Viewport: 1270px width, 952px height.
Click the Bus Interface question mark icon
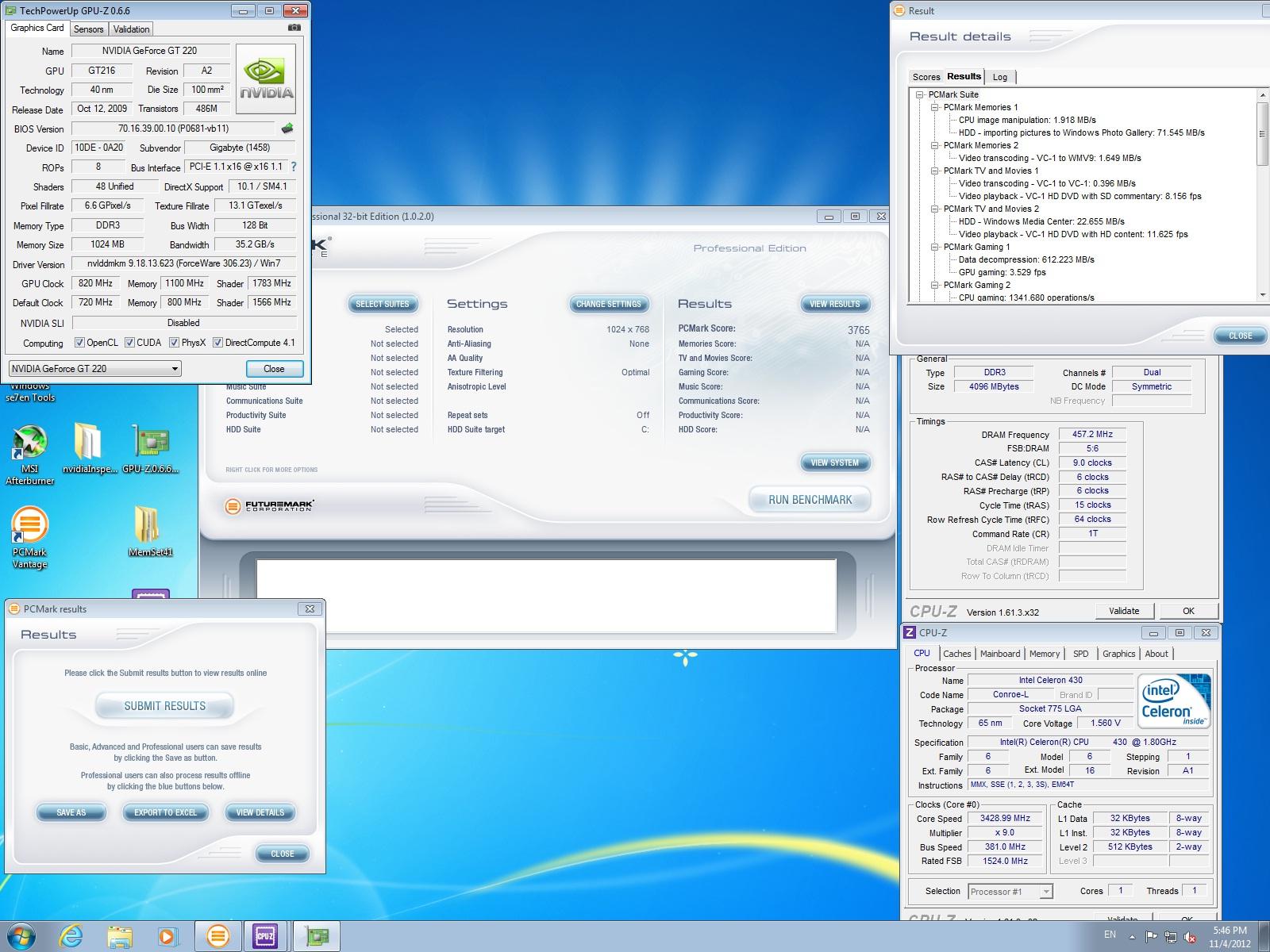pyautogui.click(x=294, y=167)
